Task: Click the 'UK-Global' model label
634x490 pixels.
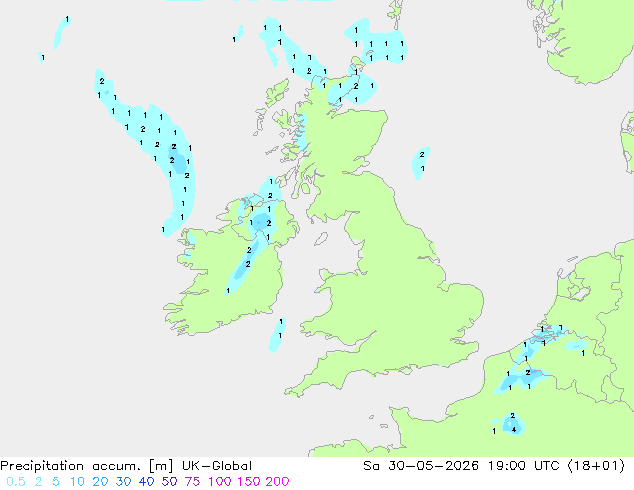Action: coord(217,466)
